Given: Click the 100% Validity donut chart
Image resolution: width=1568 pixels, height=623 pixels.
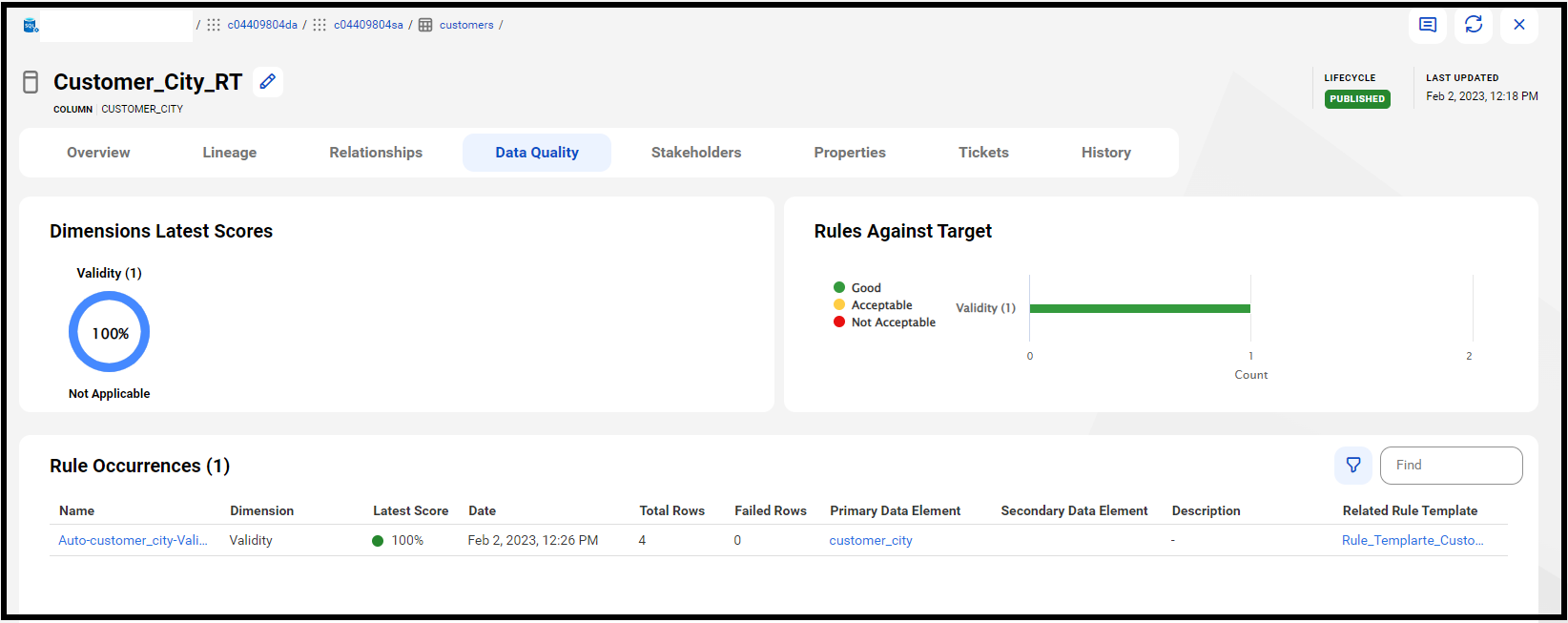Looking at the screenshot, I should click(110, 332).
